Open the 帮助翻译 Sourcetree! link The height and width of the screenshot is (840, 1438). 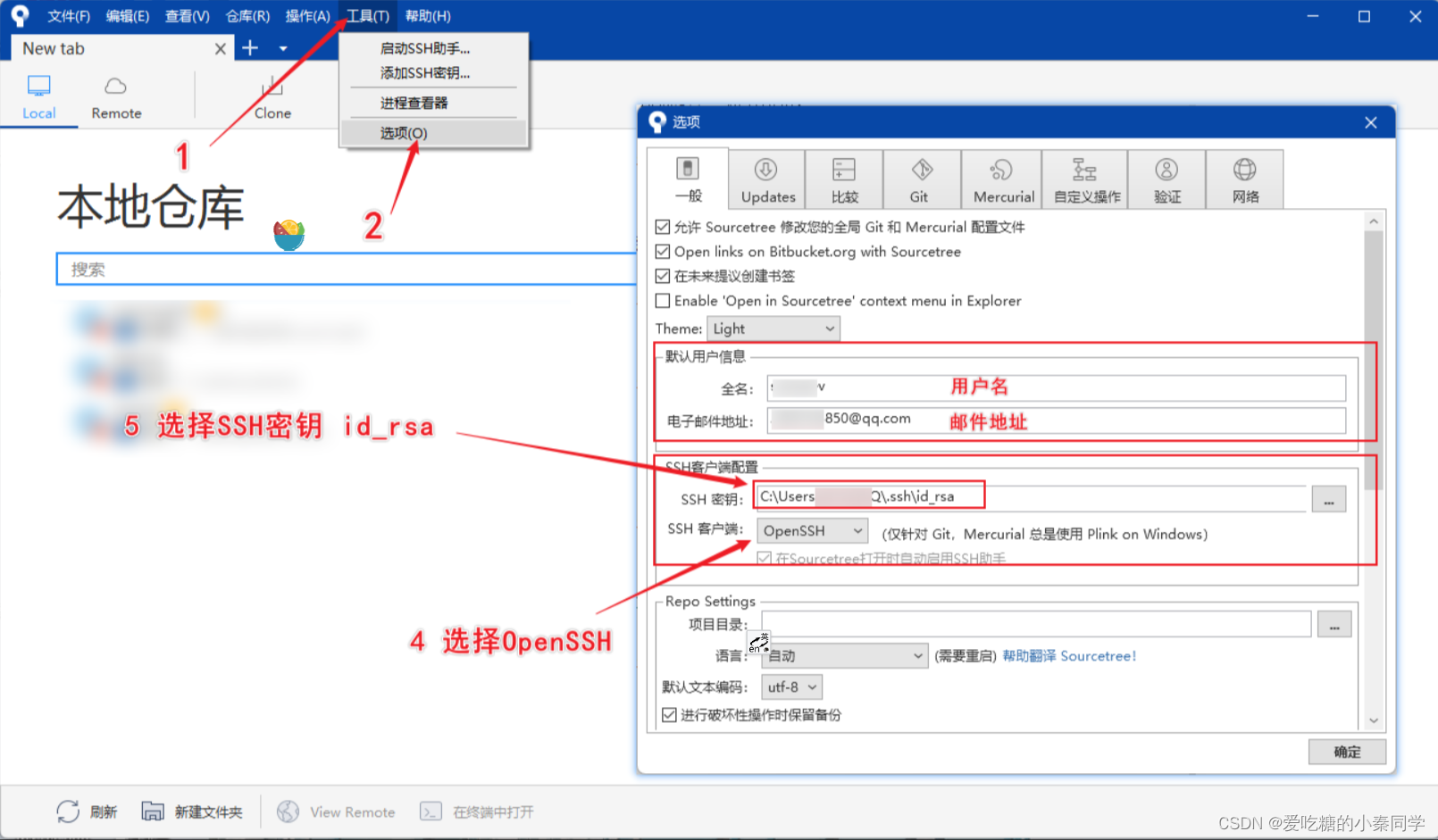click(1069, 656)
